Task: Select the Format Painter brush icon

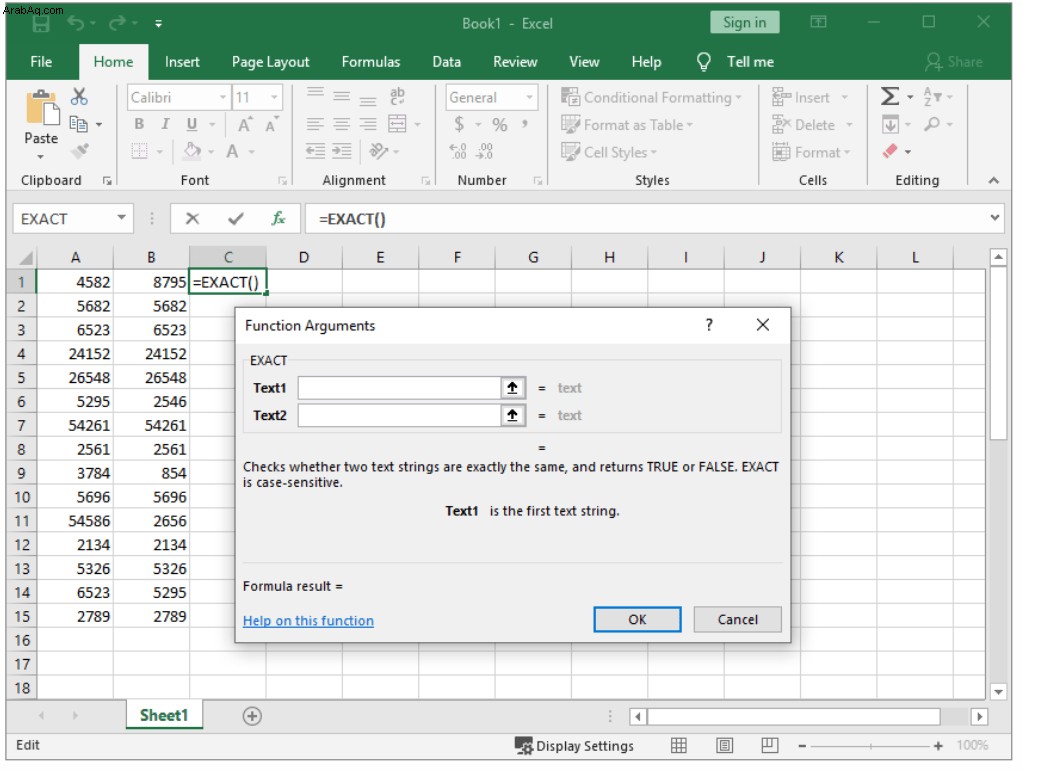Action: 80,151
